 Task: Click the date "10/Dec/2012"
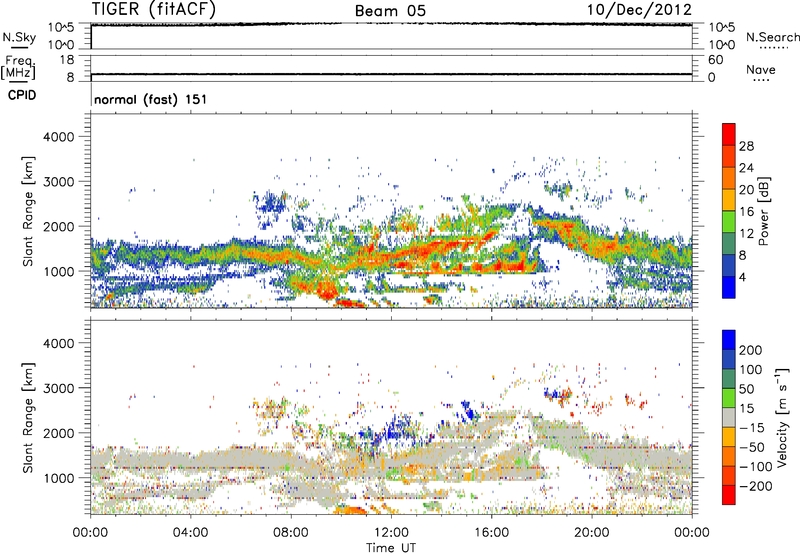click(x=639, y=10)
